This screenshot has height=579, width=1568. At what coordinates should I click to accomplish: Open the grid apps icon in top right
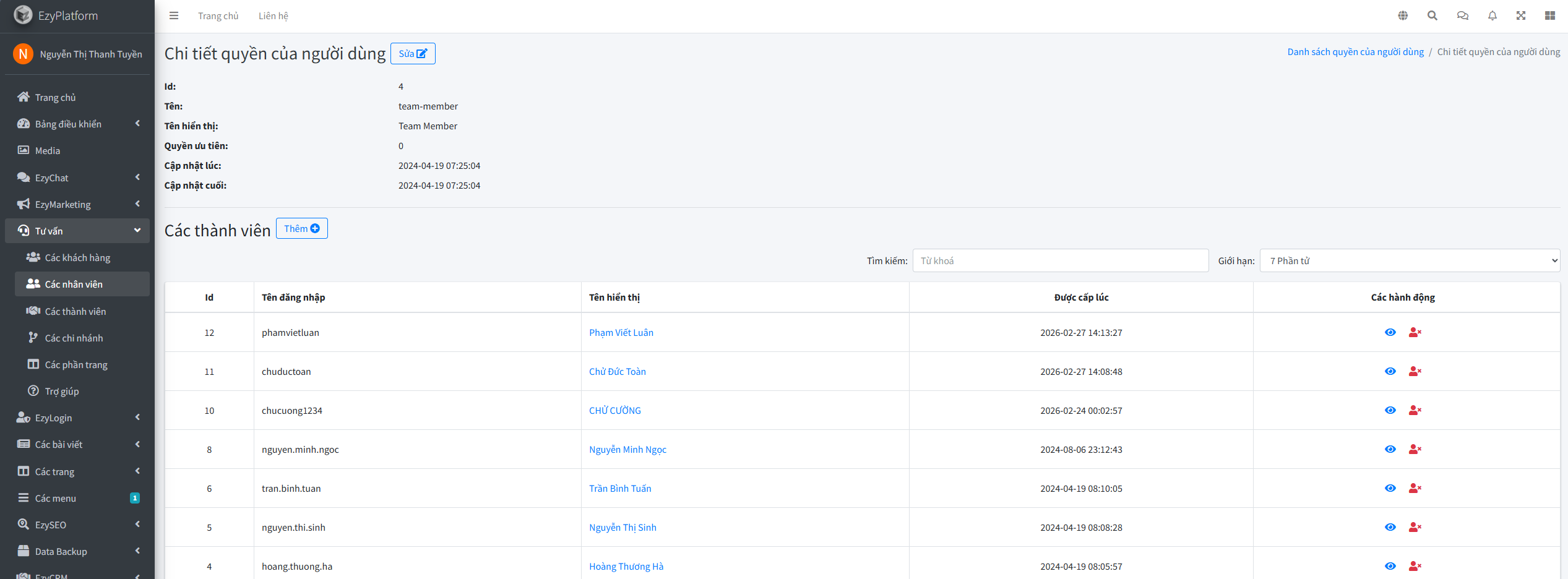click(x=1549, y=16)
